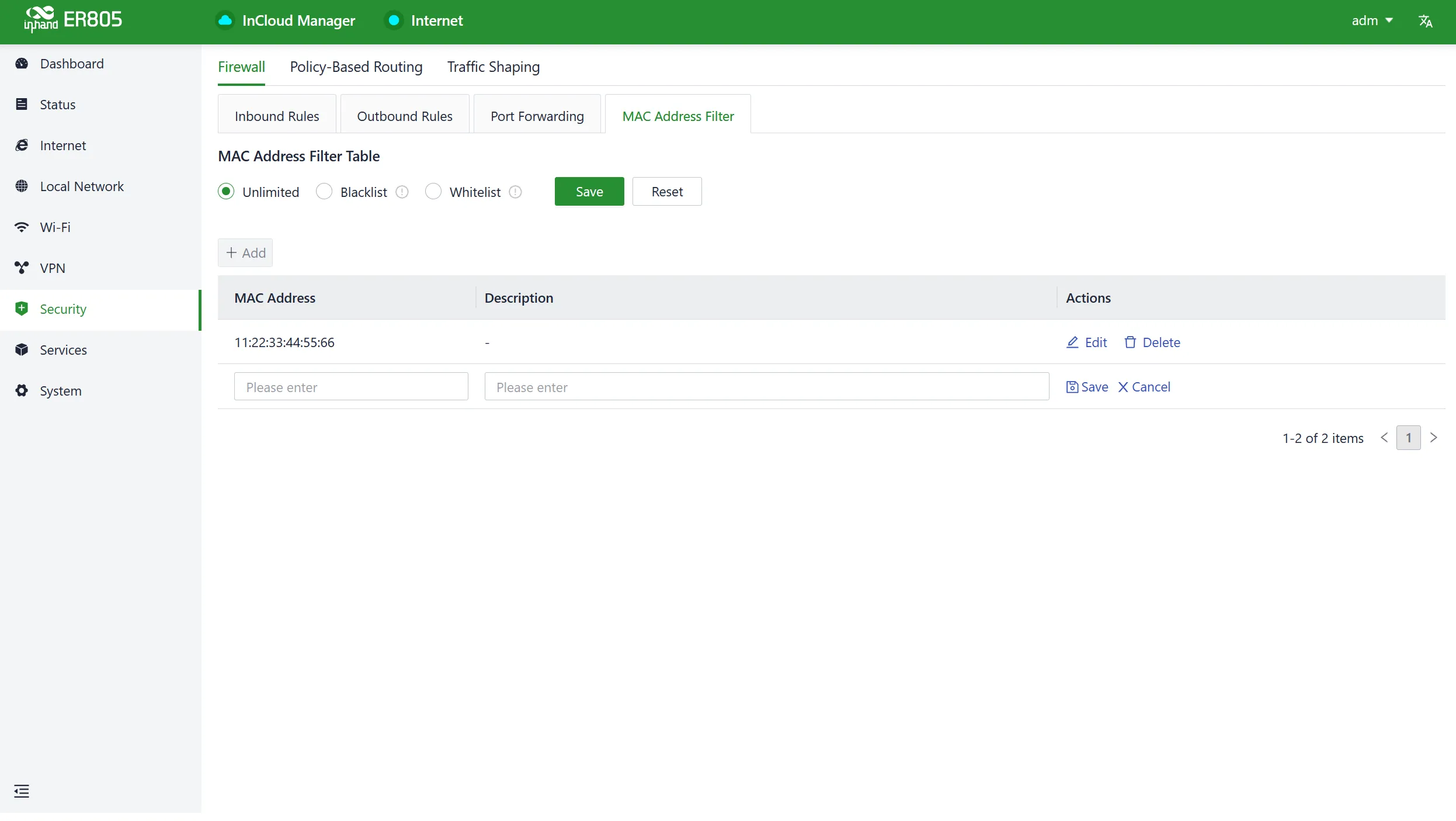Go to the next page arrow
This screenshot has height=821, width=1456.
tap(1433, 438)
